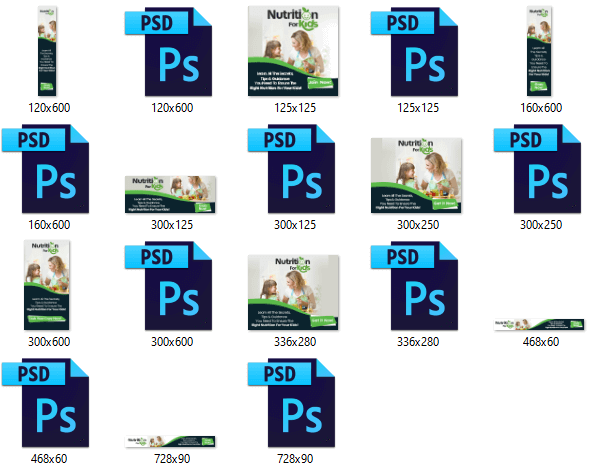Select the 120x600 PSD file icon
The height and width of the screenshot is (475, 599).
click(x=168, y=52)
